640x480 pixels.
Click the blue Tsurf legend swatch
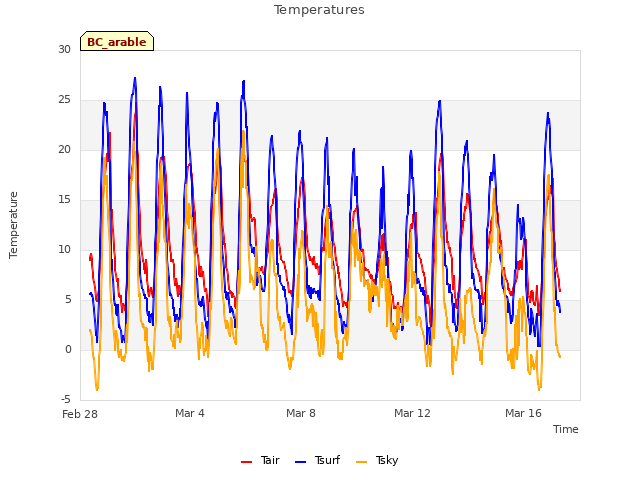(x=300, y=462)
